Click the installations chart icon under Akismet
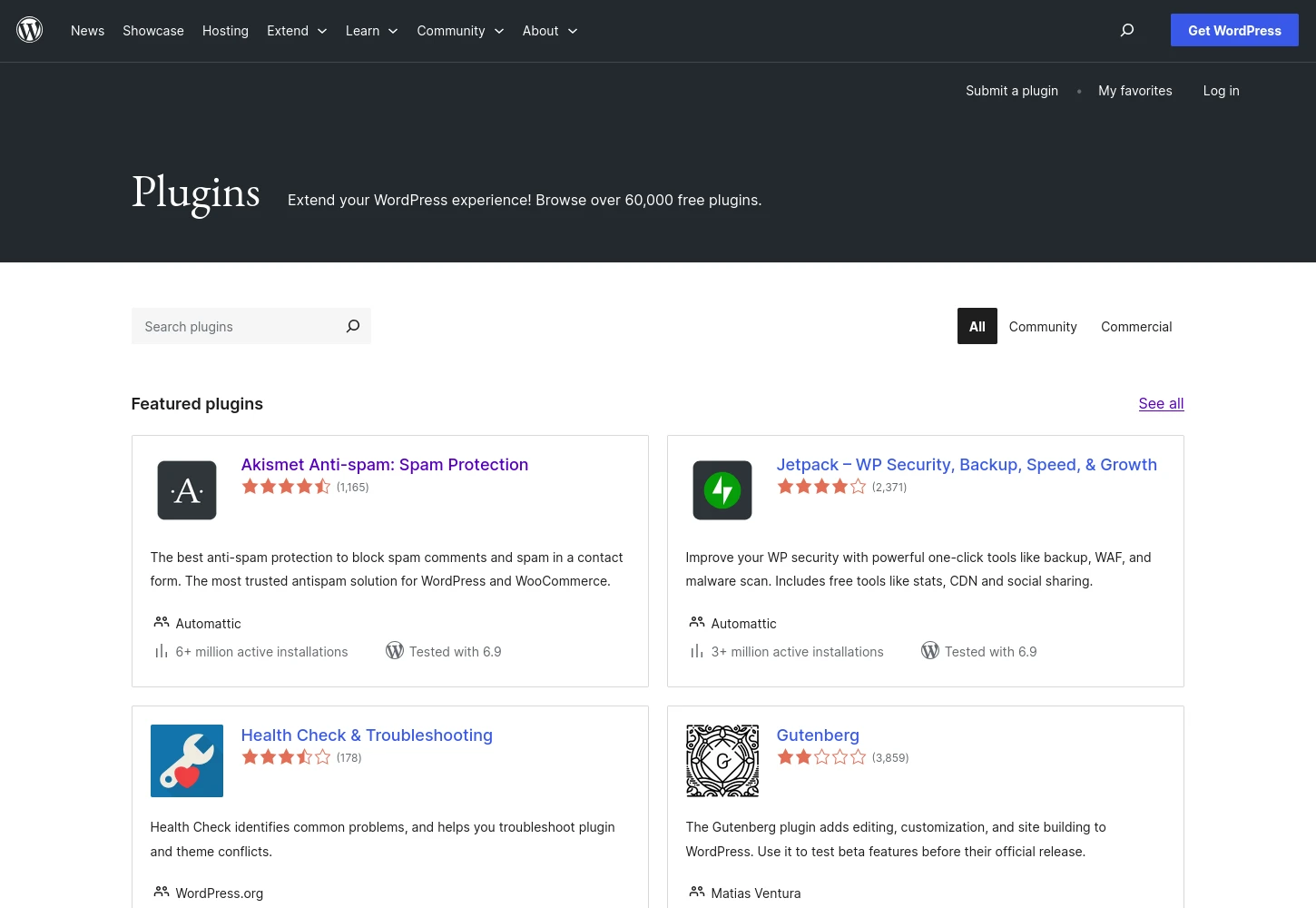The width and height of the screenshot is (1316, 908). point(161,650)
